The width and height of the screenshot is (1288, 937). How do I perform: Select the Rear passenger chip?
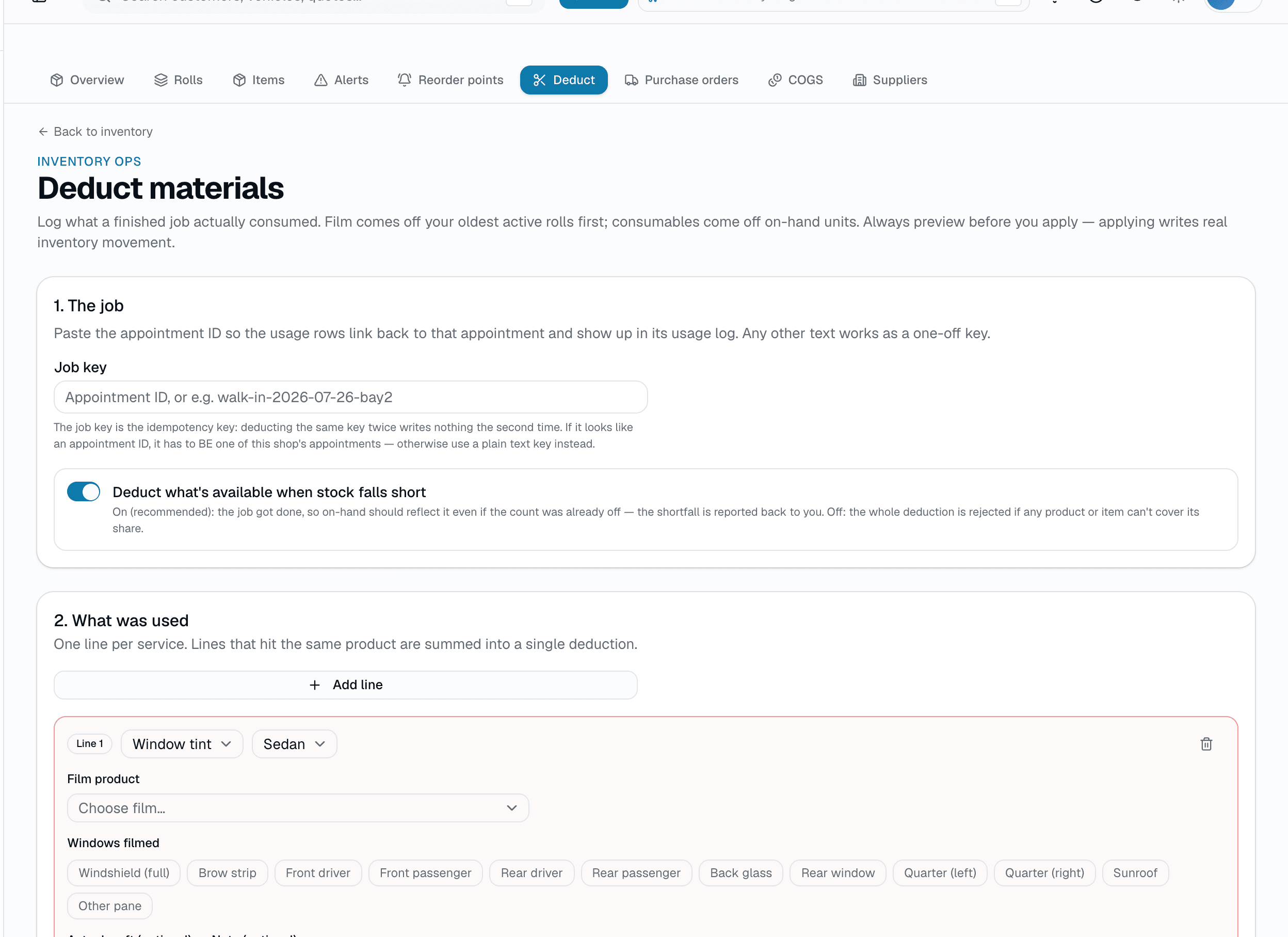coord(636,873)
